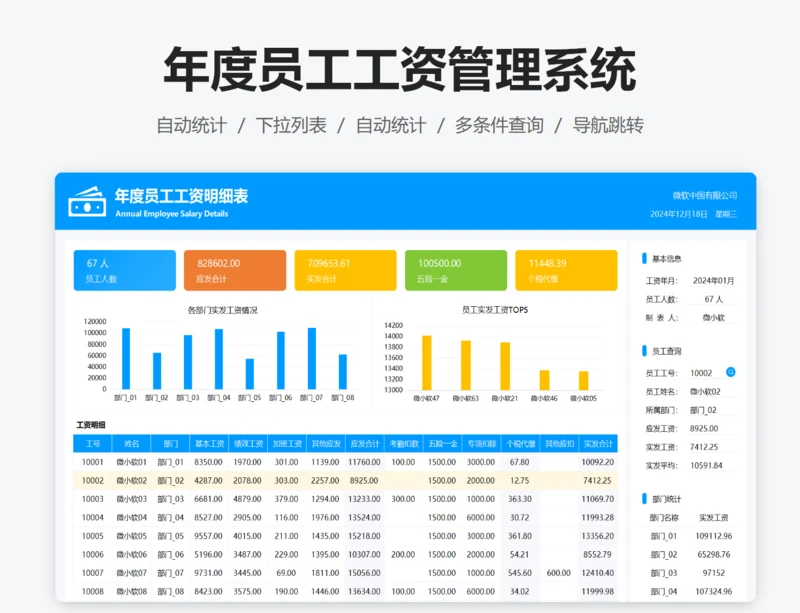800x613 pixels.
Task: Click 部门_01 in the department statistics list
Action: [x=666, y=536]
